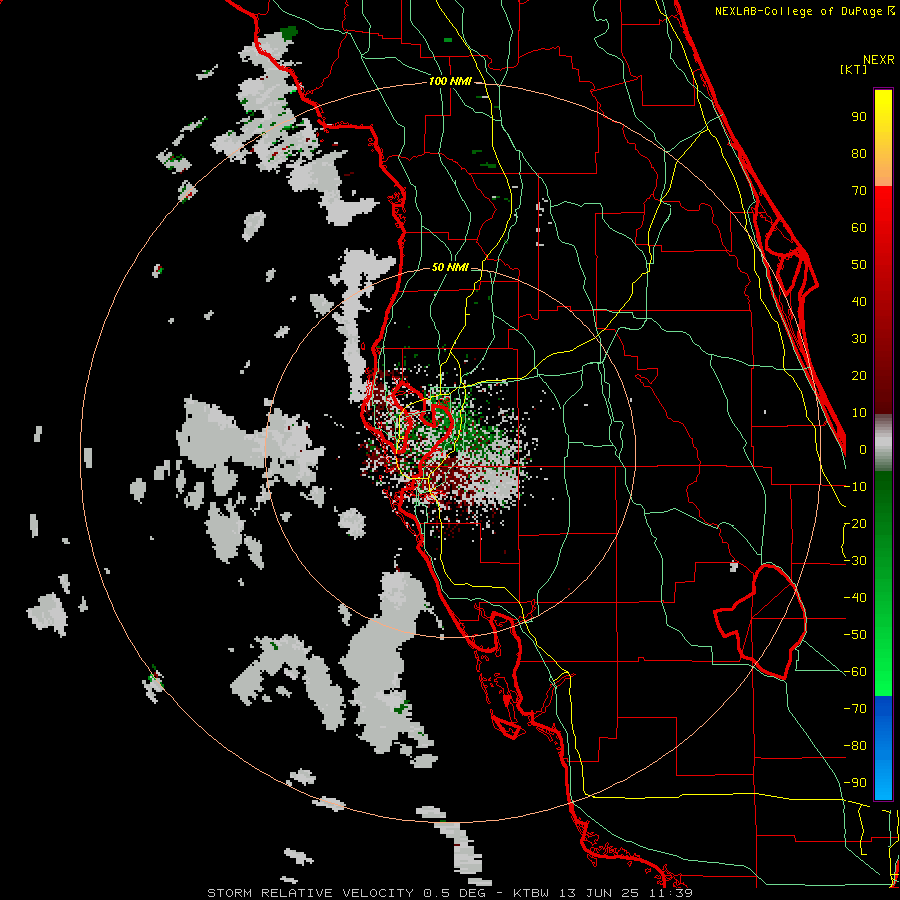Select the "STORM RELATIVE VELOCITY 0.5 DEG" caption text
The image size is (900, 900).
[348, 893]
